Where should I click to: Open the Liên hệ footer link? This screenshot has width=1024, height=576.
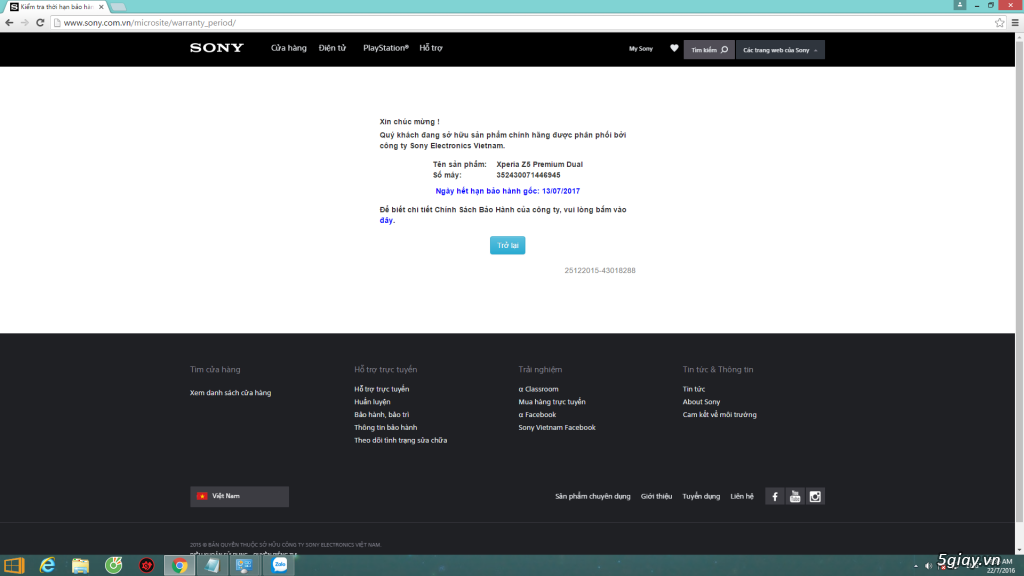(x=741, y=496)
